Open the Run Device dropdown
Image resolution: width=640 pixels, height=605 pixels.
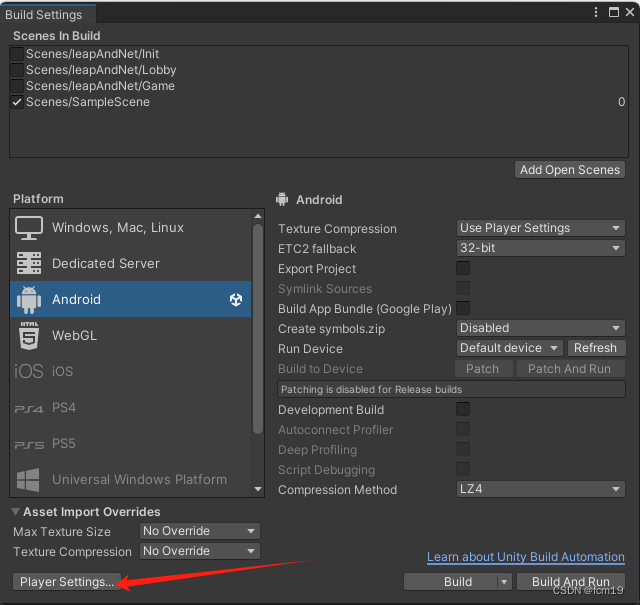pyautogui.click(x=509, y=348)
